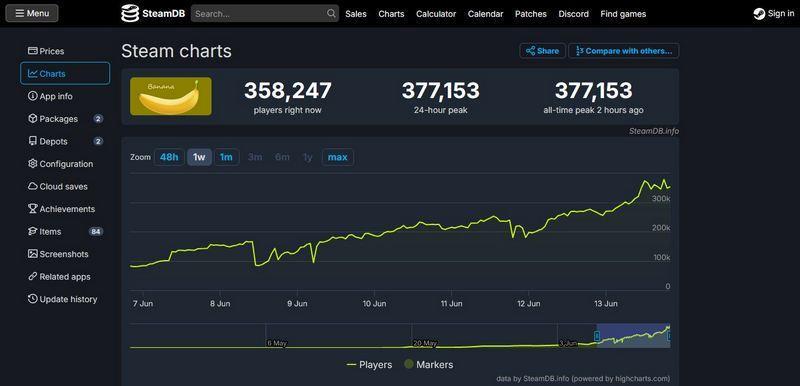Click the 300k axis label
The height and width of the screenshot is (386, 800).
pos(661,198)
